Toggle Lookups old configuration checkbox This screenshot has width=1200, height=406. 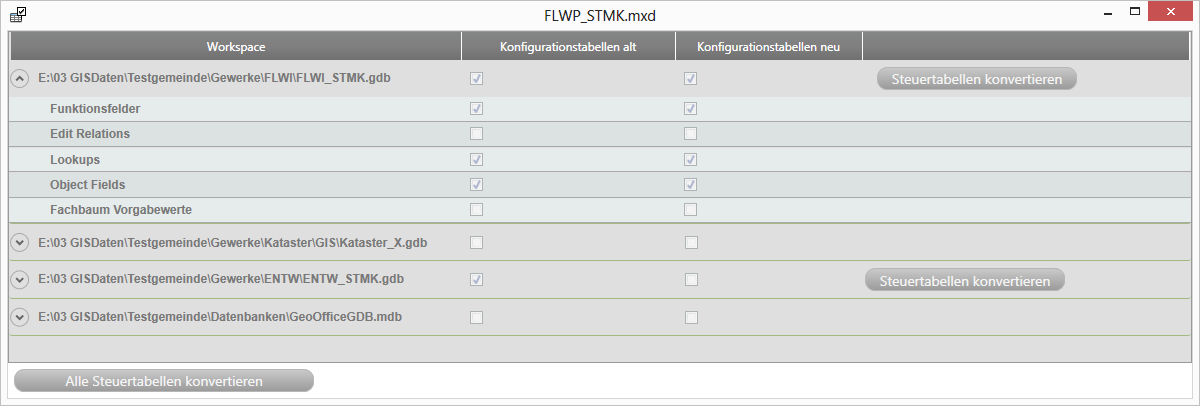click(477, 159)
